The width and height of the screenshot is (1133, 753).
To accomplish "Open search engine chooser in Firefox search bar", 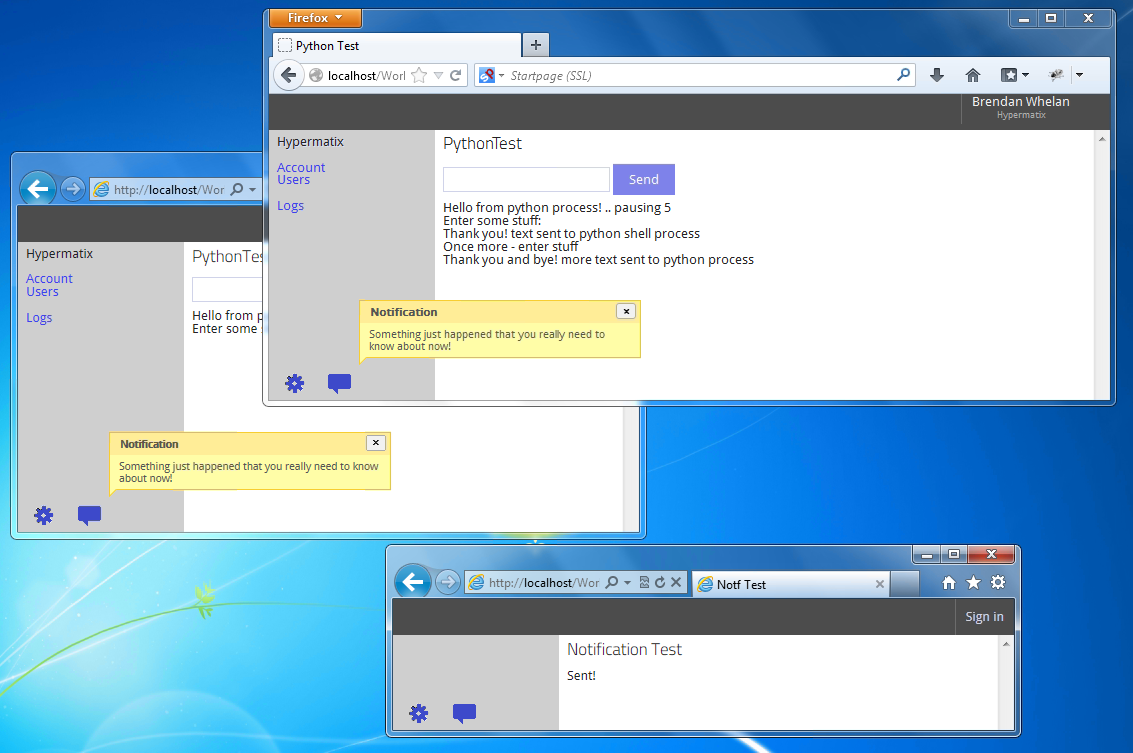I will [491, 75].
